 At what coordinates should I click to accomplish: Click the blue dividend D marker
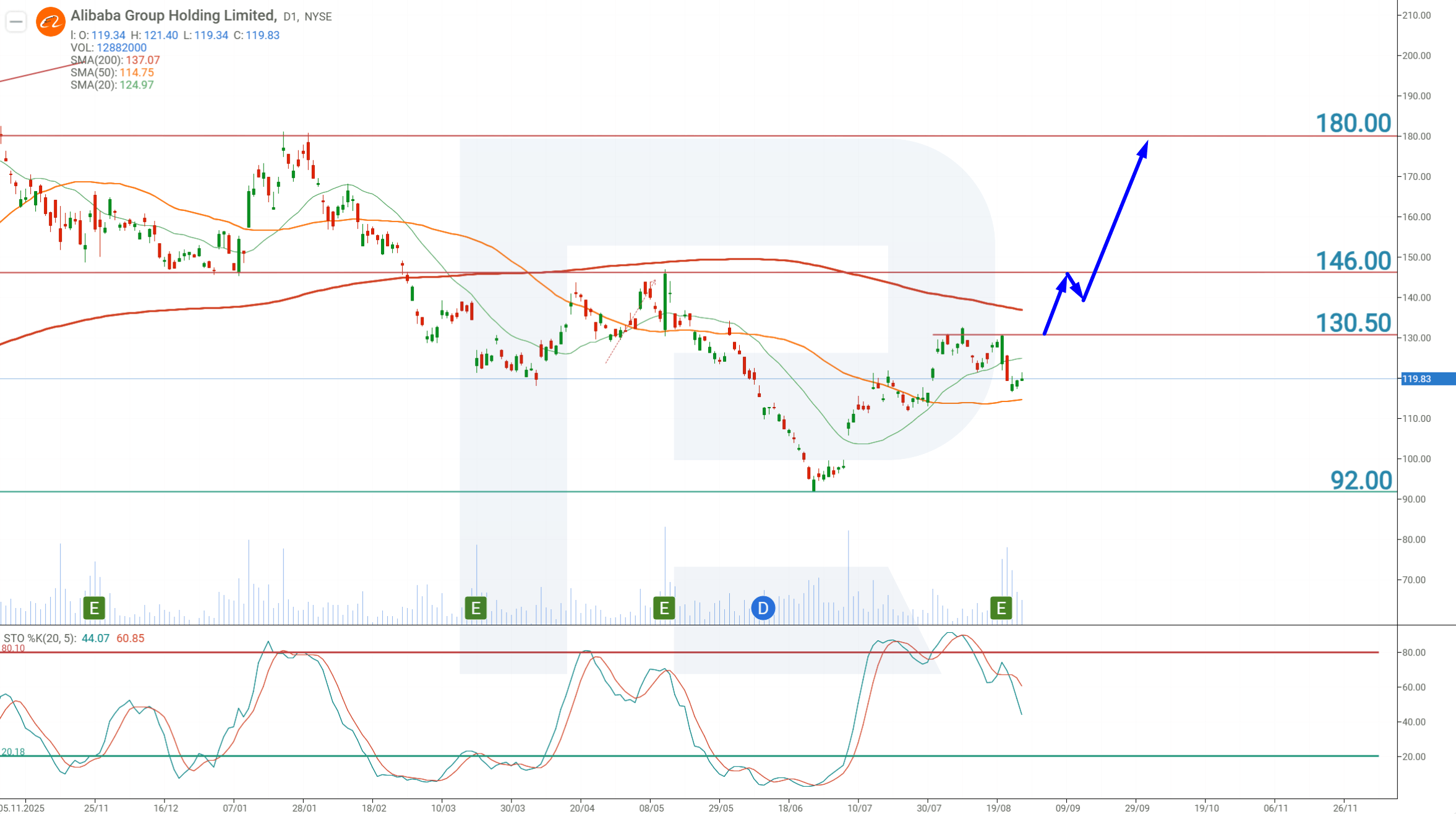(763, 608)
